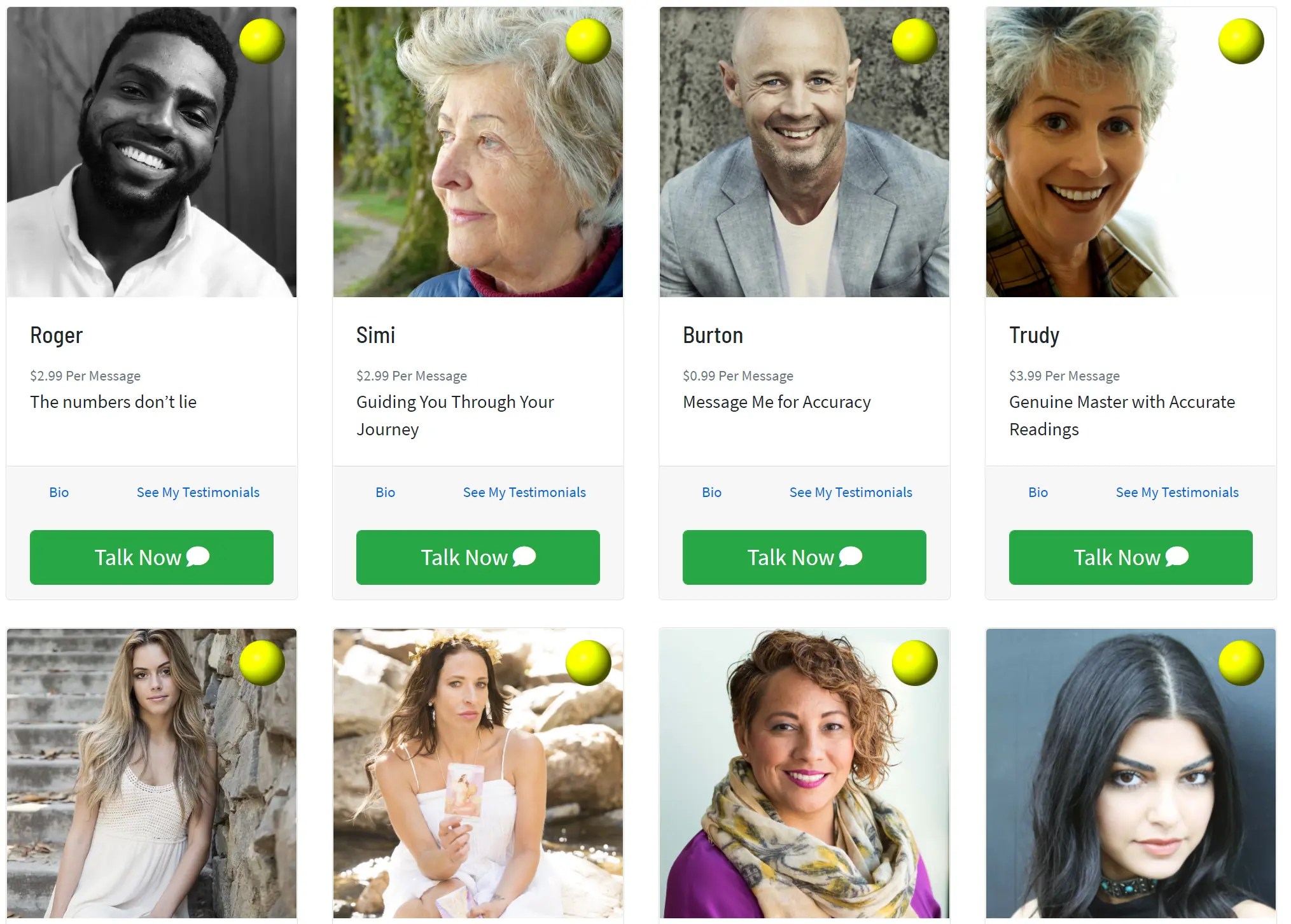Open Roger's Bio link

pos(59,492)
